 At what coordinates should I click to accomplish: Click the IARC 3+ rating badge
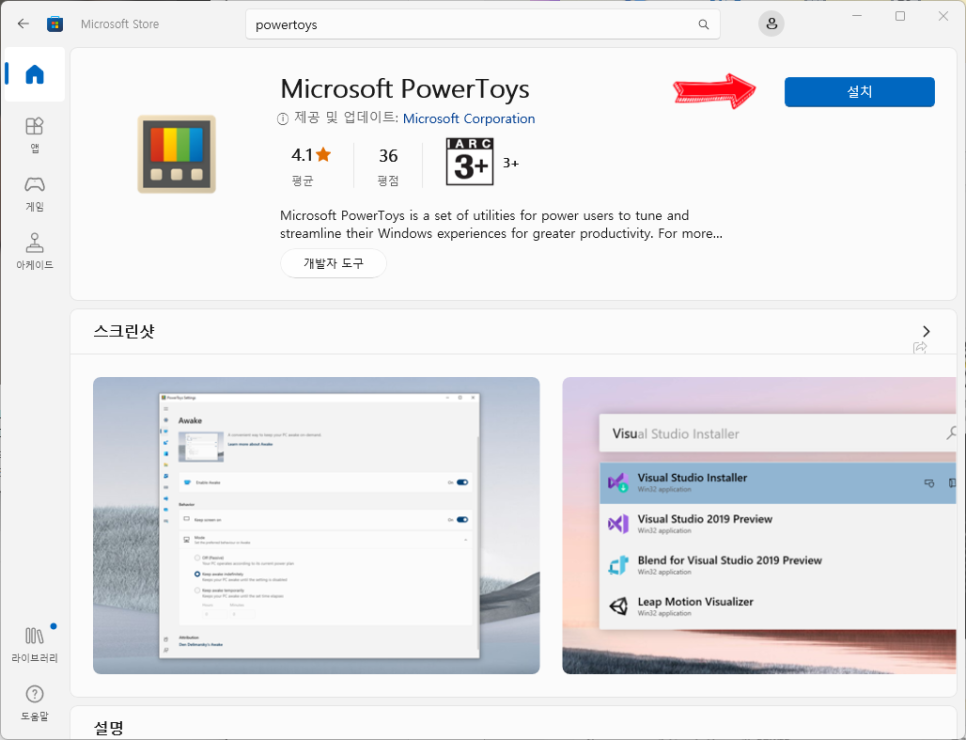(x=469, y=161)
